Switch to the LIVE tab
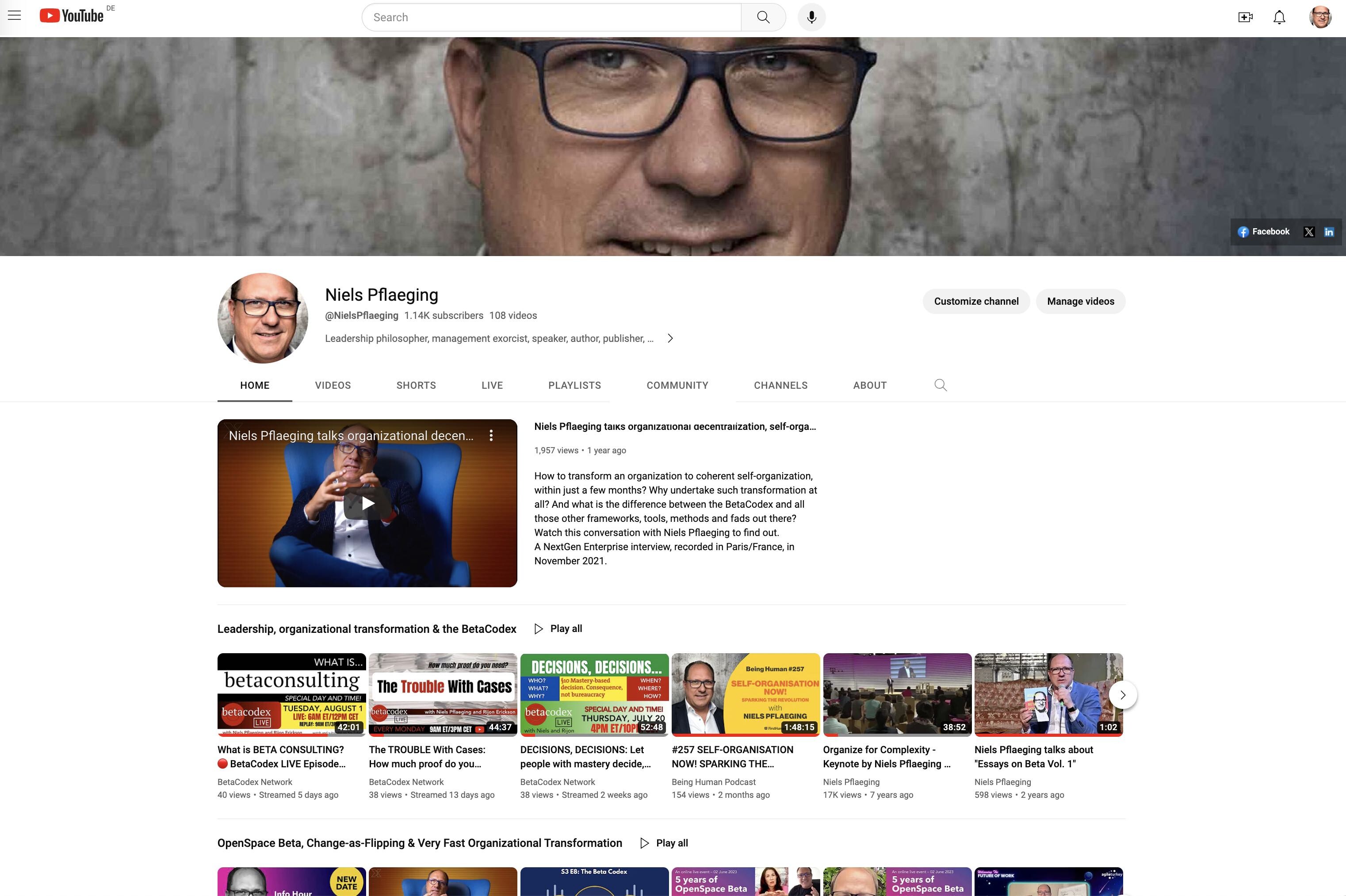Screen dimensions: 1346x896 pos(492,385)
